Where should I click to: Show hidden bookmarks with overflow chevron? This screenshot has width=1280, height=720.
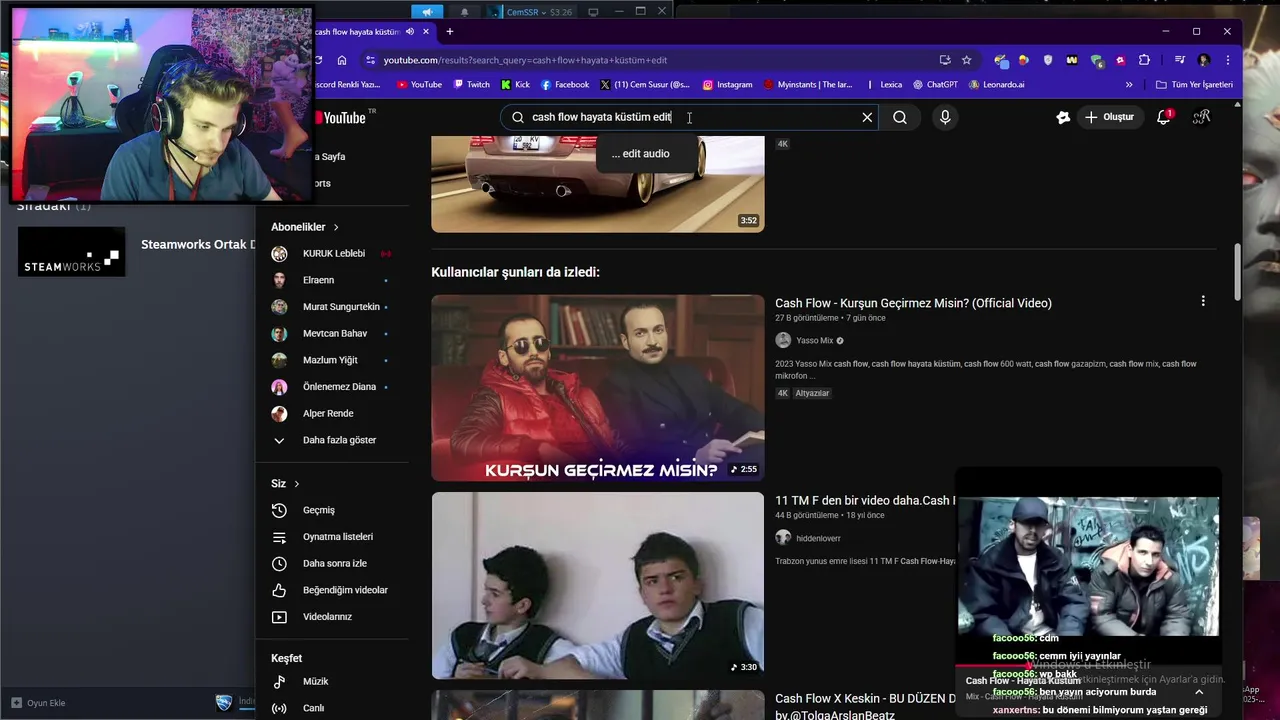click(x=1129, y=85)
